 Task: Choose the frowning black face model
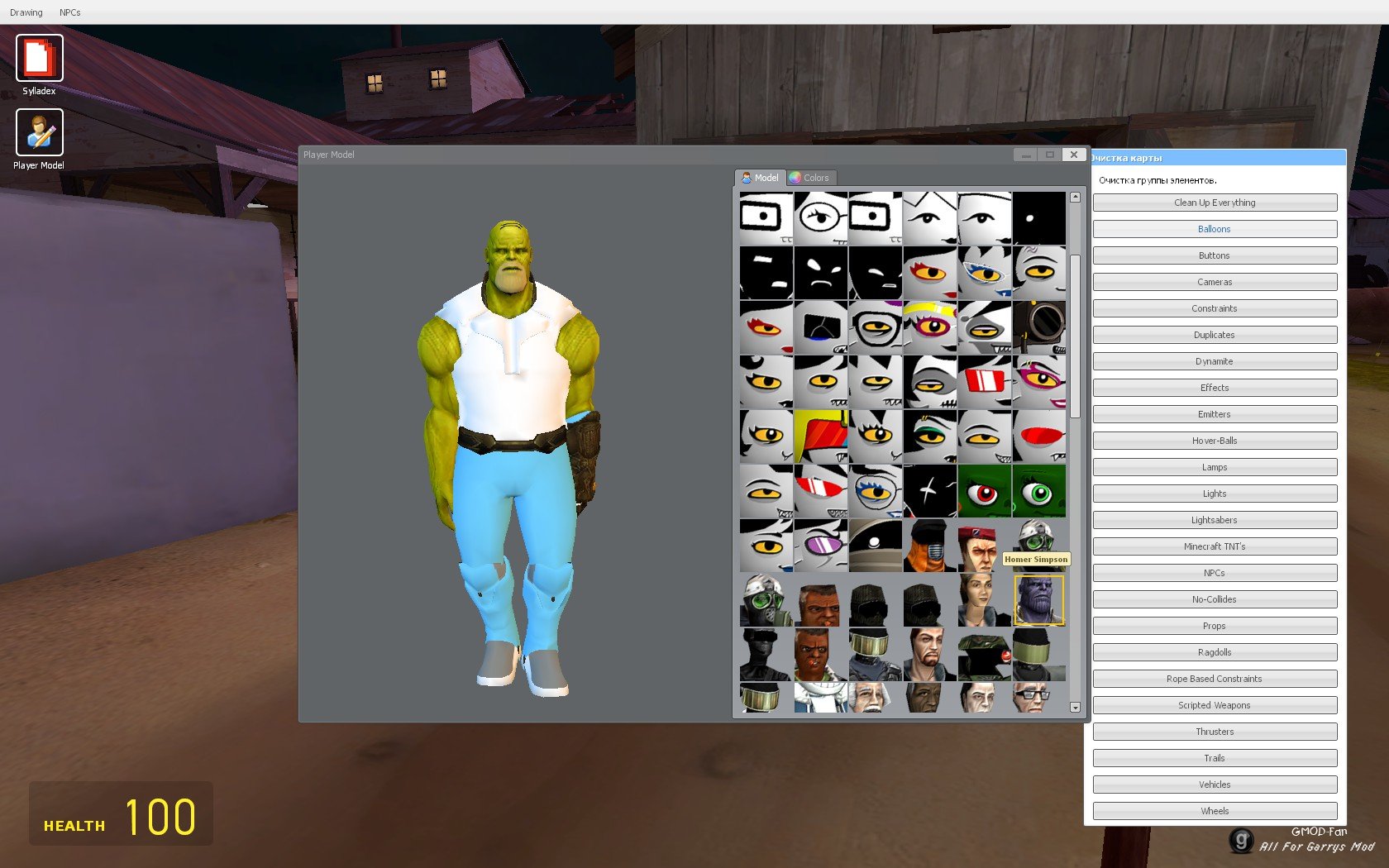820,273
